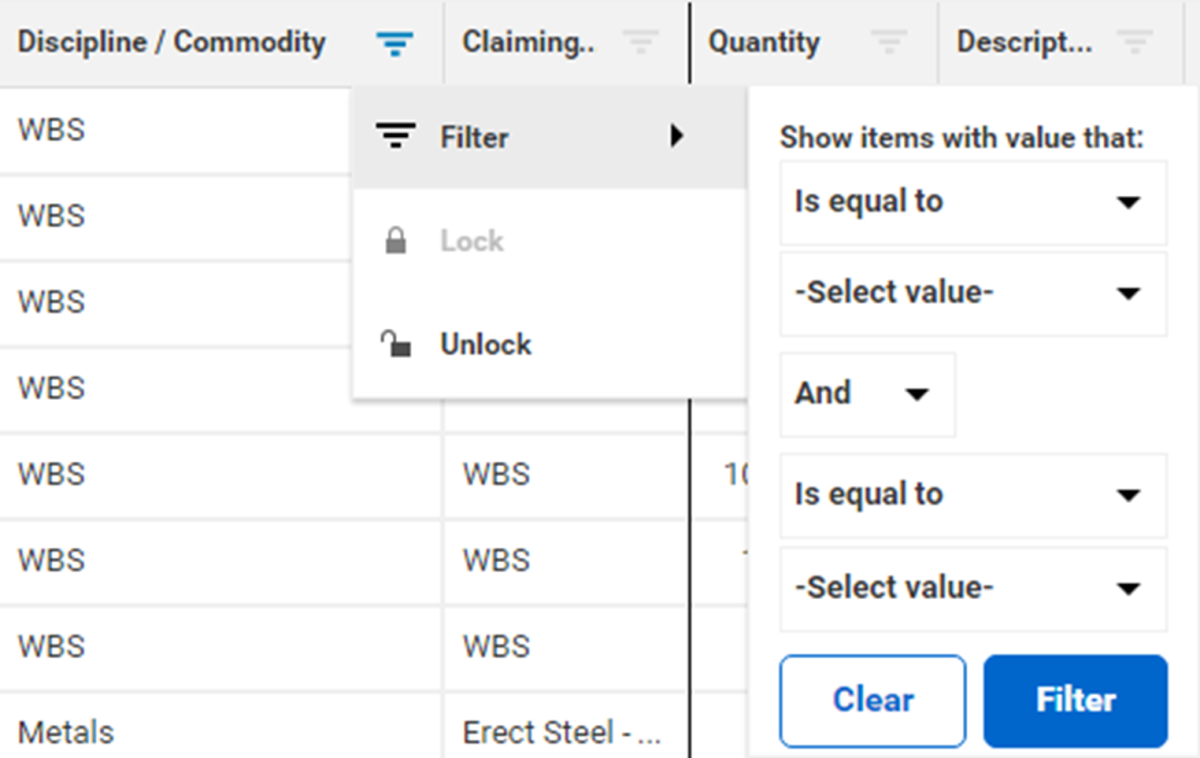Click the open padlock icon beside Unlock

point(396,345)
